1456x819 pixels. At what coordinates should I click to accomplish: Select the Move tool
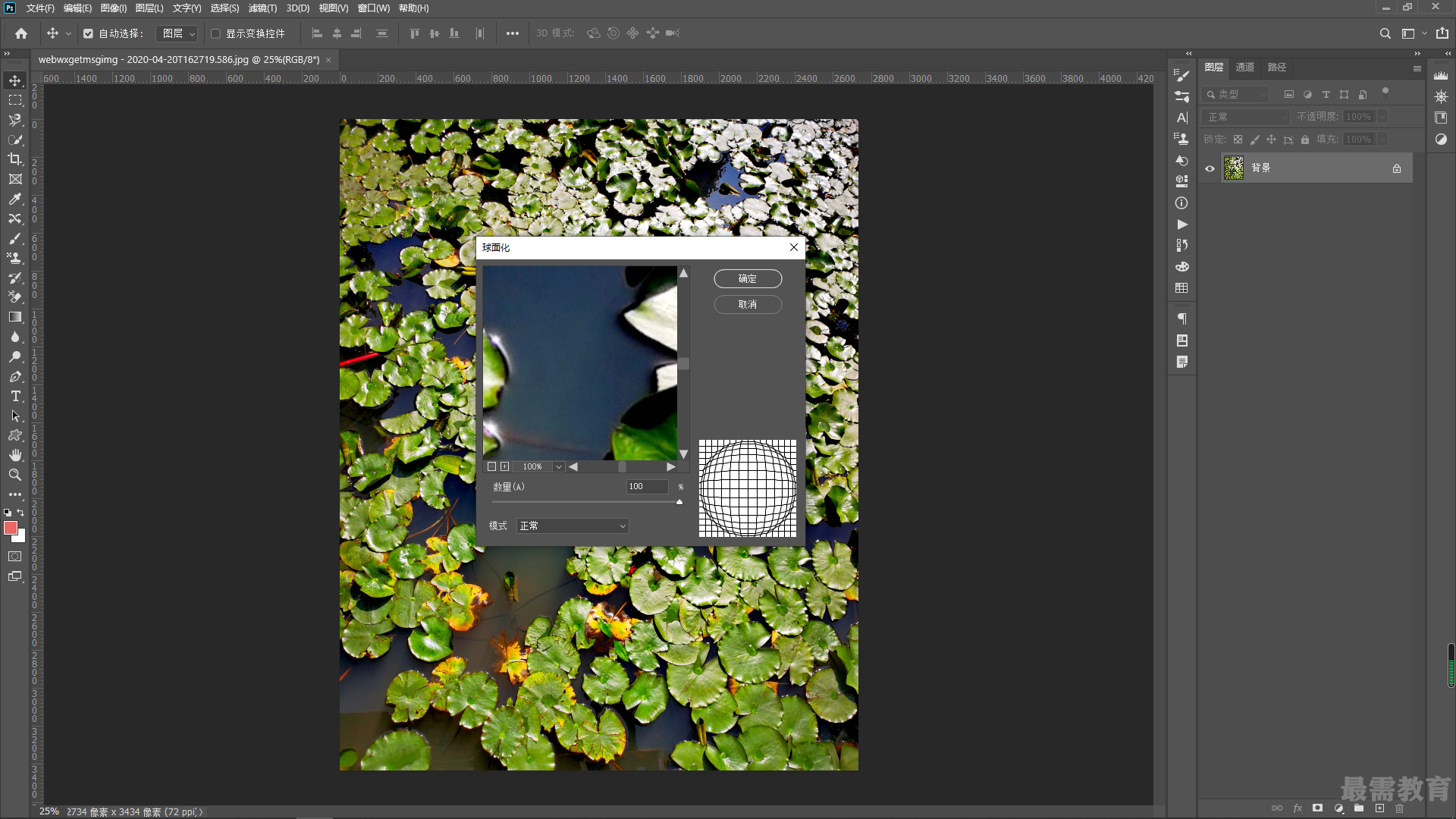[15, 80]
